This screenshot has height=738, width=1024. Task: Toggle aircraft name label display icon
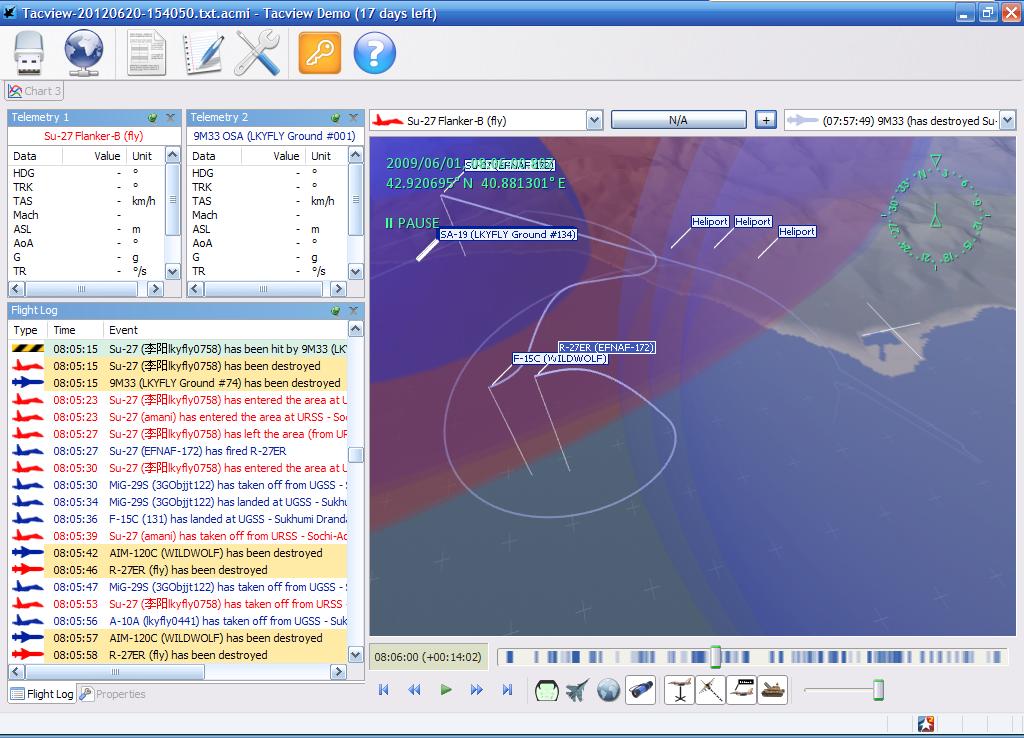[x=741, y=690]
